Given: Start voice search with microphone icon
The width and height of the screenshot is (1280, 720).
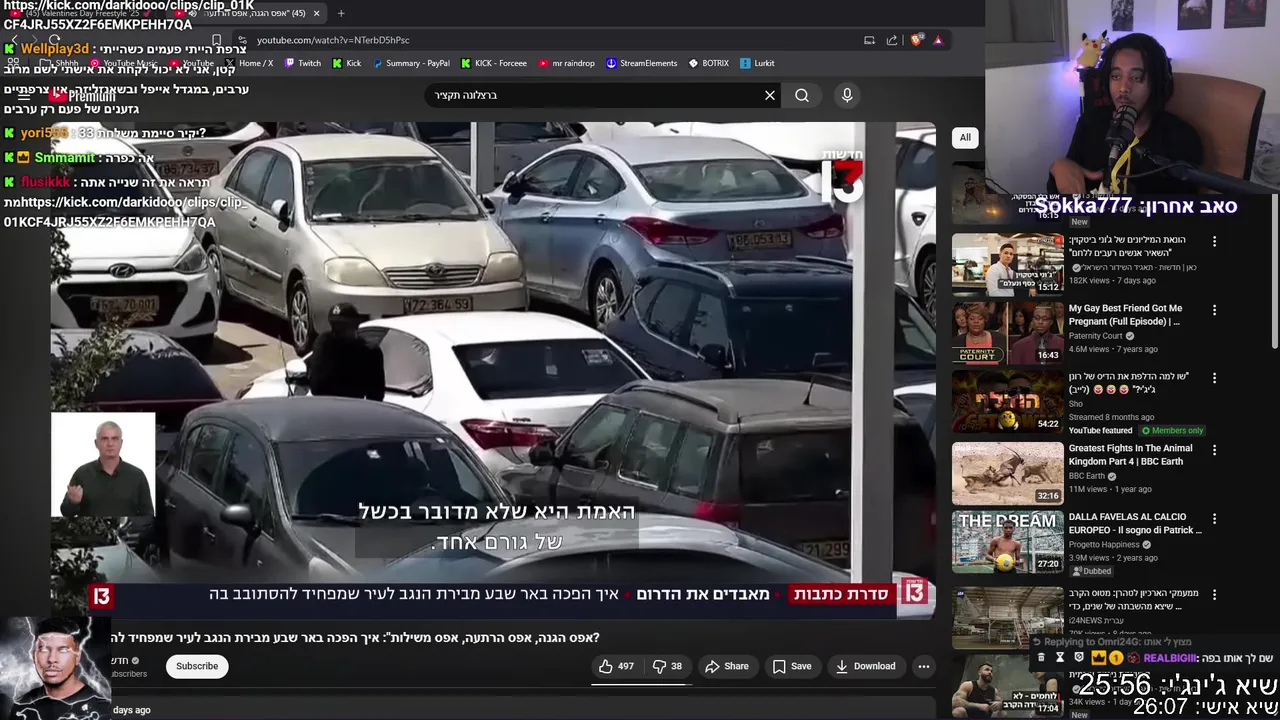Looking at the screenshot, I should pyautogui.click(x=847, y=95).
